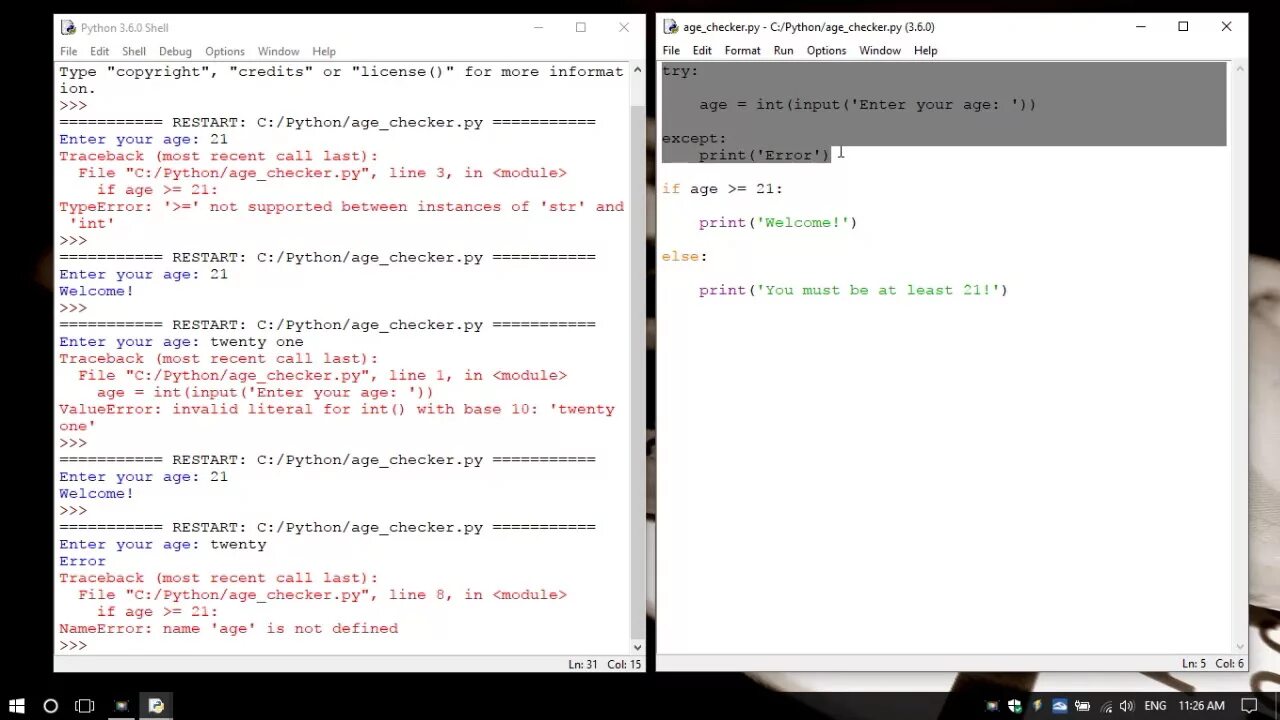
Task: Minimize the Python Shell window
Action: pos(538,27)
